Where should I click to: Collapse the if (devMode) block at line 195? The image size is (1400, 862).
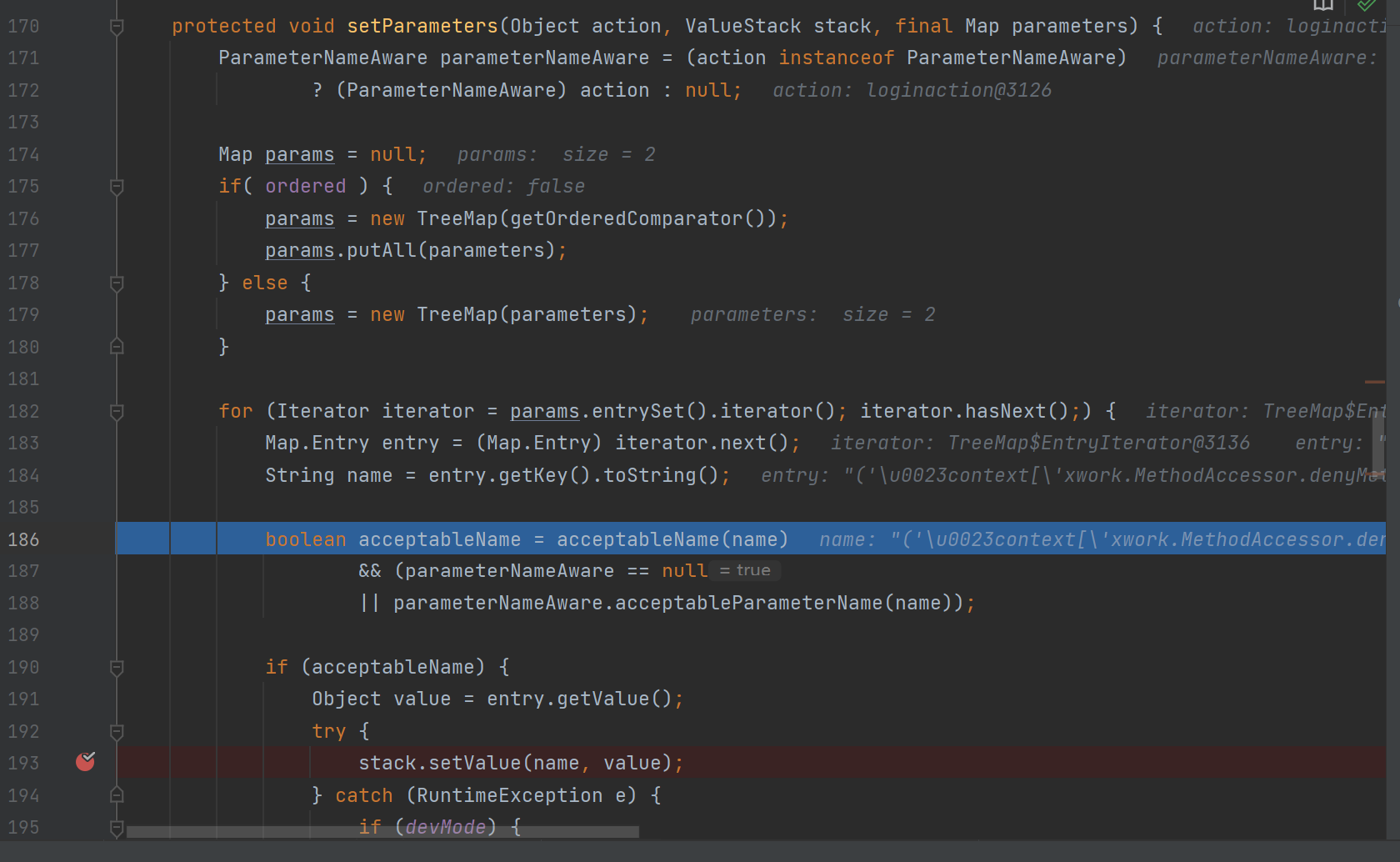click(x=117, y=828)
